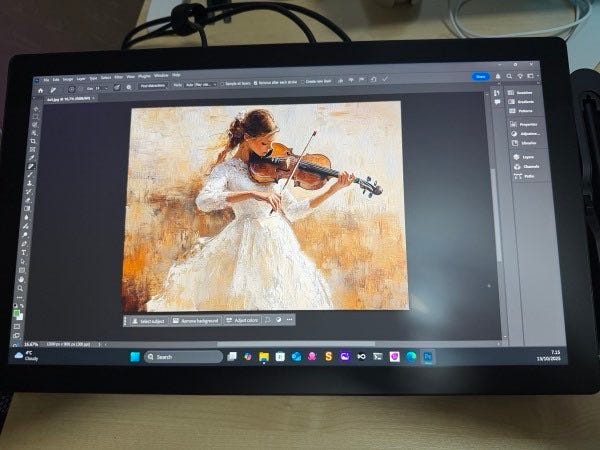Image resolution: width=600 pixels, height=450 pixels.
Task: Open the Photoshop search magnifier icon
Action: click(x=509, y=77)
